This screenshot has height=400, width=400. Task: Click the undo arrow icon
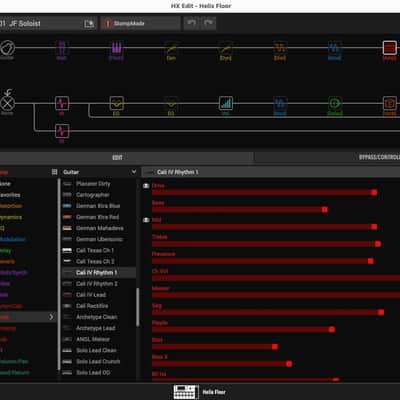[x=192, y=23]
